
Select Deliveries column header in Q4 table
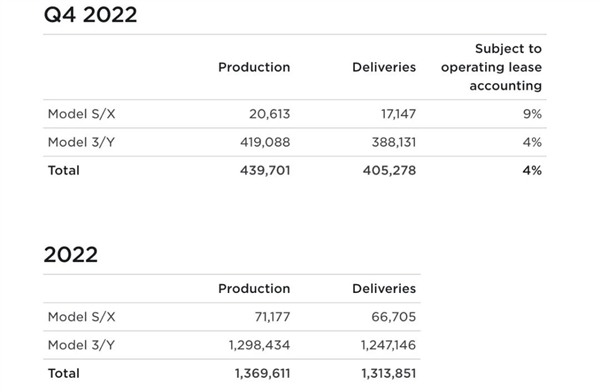point(384,67)
